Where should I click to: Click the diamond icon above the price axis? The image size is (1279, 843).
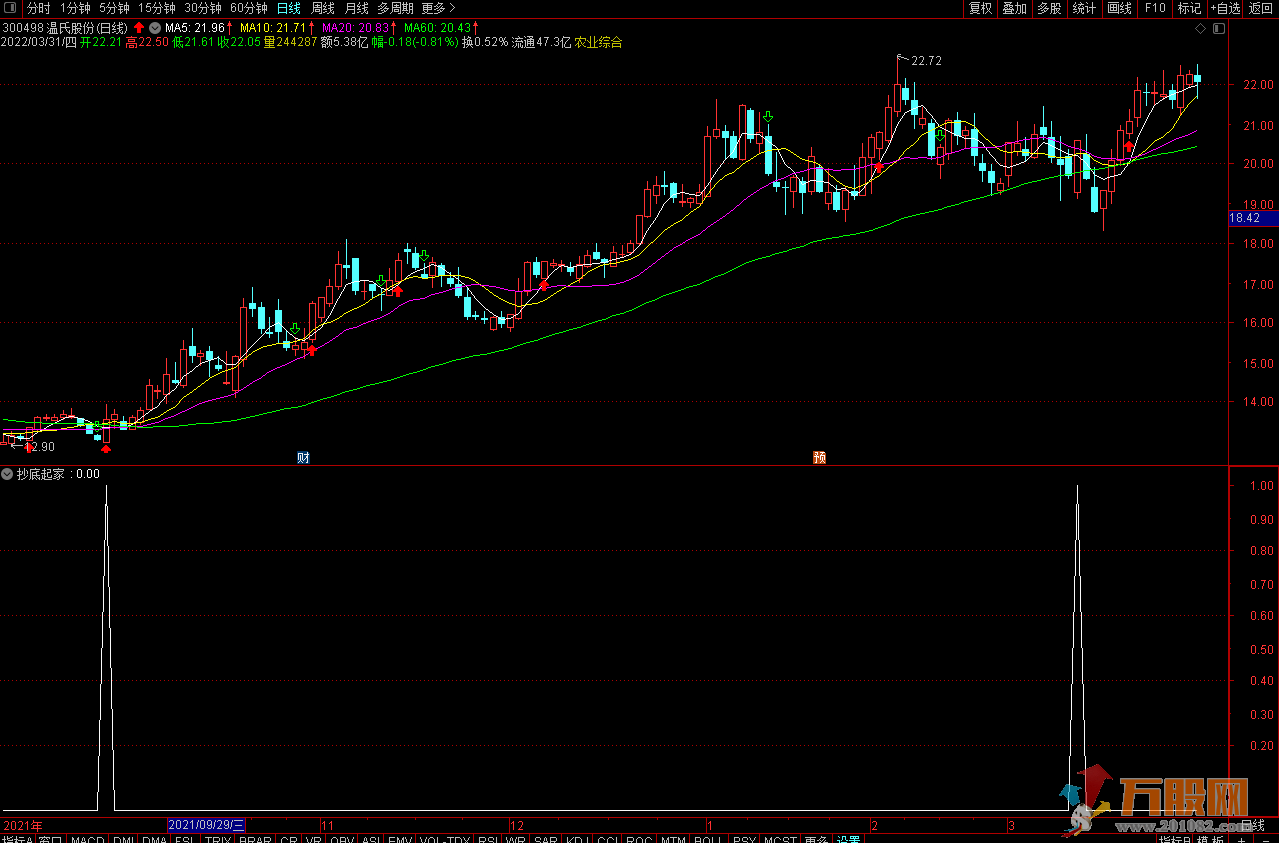(1200, 29)
